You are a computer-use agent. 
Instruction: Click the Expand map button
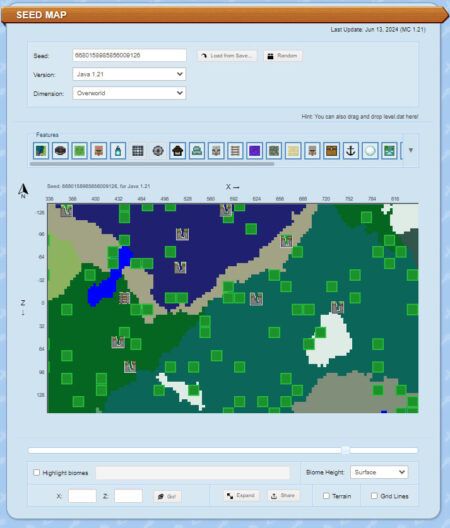[x=242, y=495]
